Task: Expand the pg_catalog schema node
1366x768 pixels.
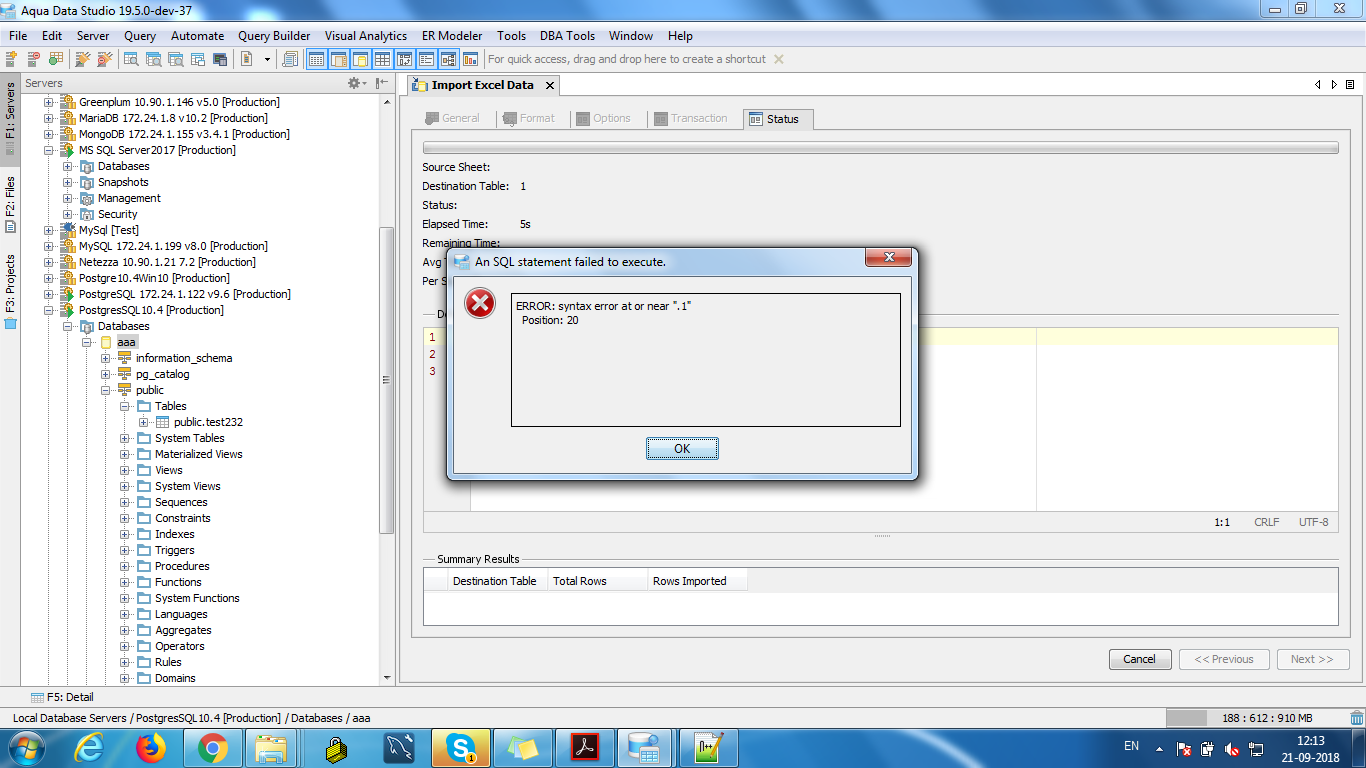Action: [105, 374]
